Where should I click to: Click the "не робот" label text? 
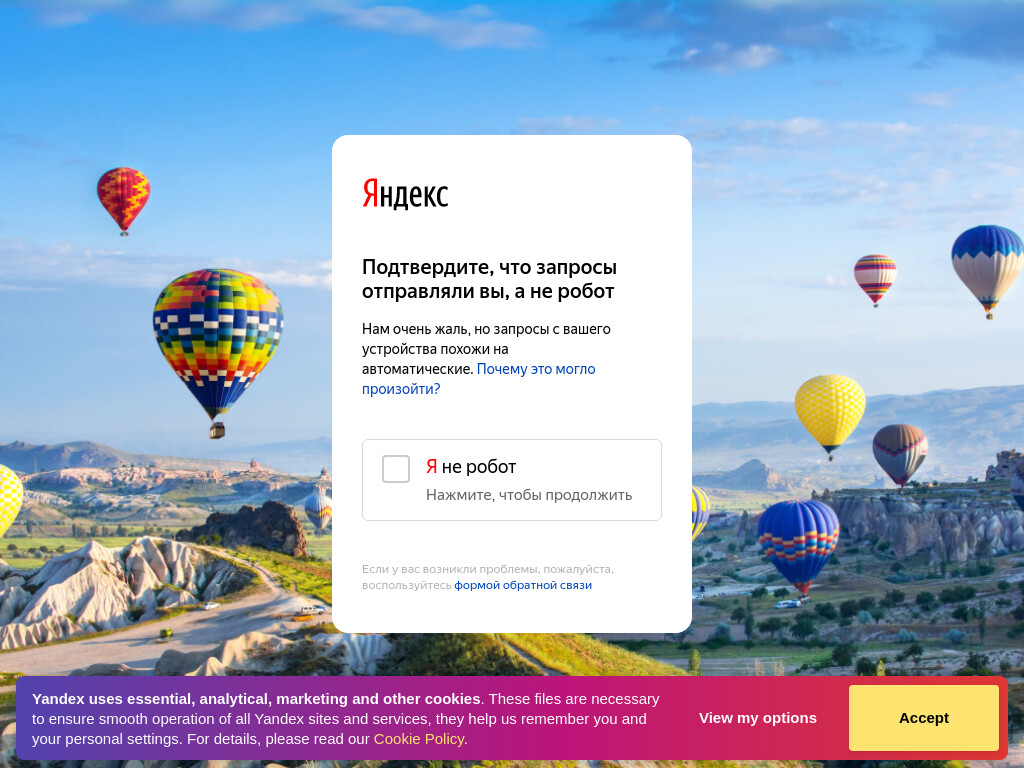coord(479,467)
